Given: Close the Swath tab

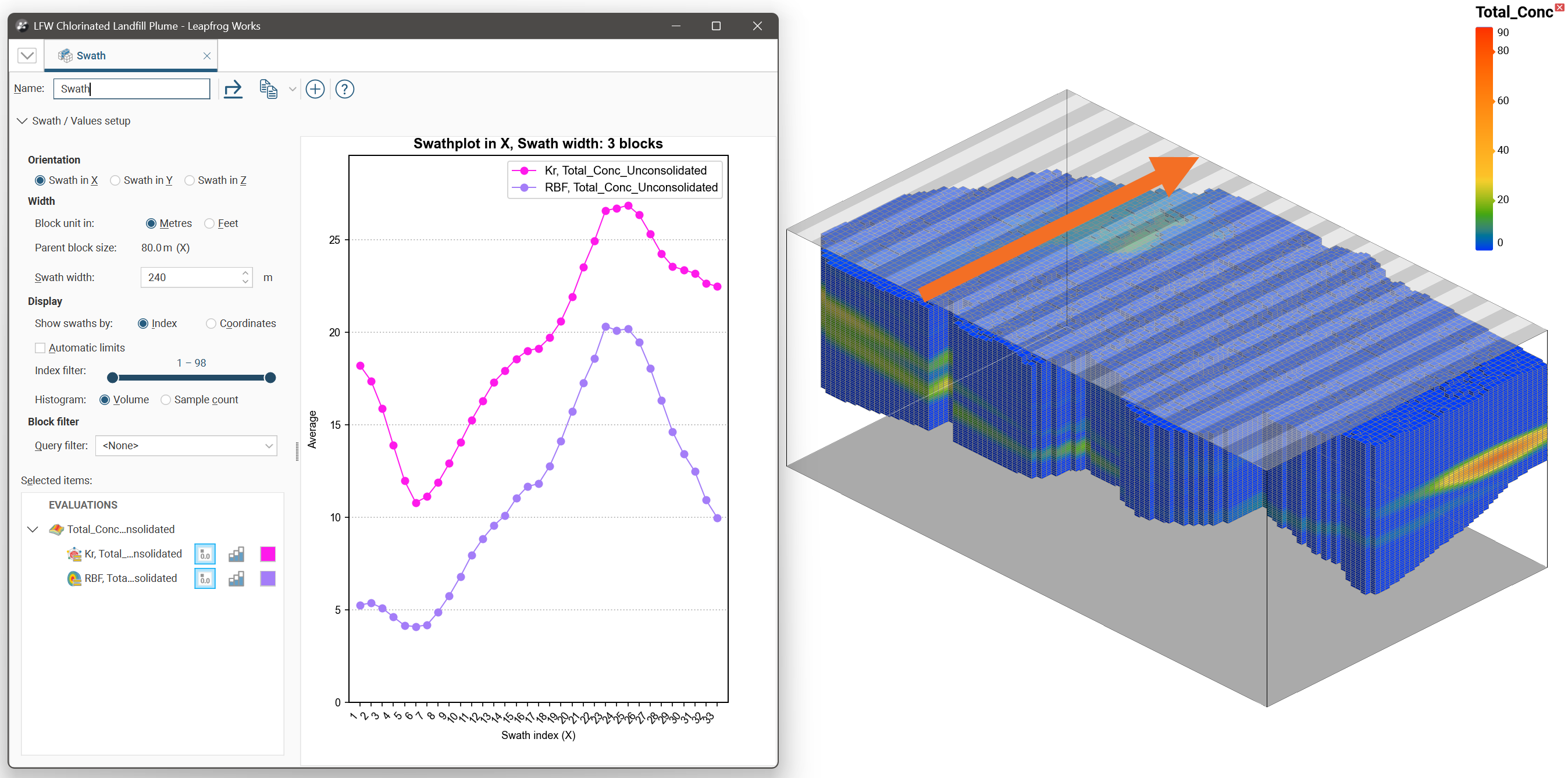Looking at the screenshot, I should (x=207, y=55).
